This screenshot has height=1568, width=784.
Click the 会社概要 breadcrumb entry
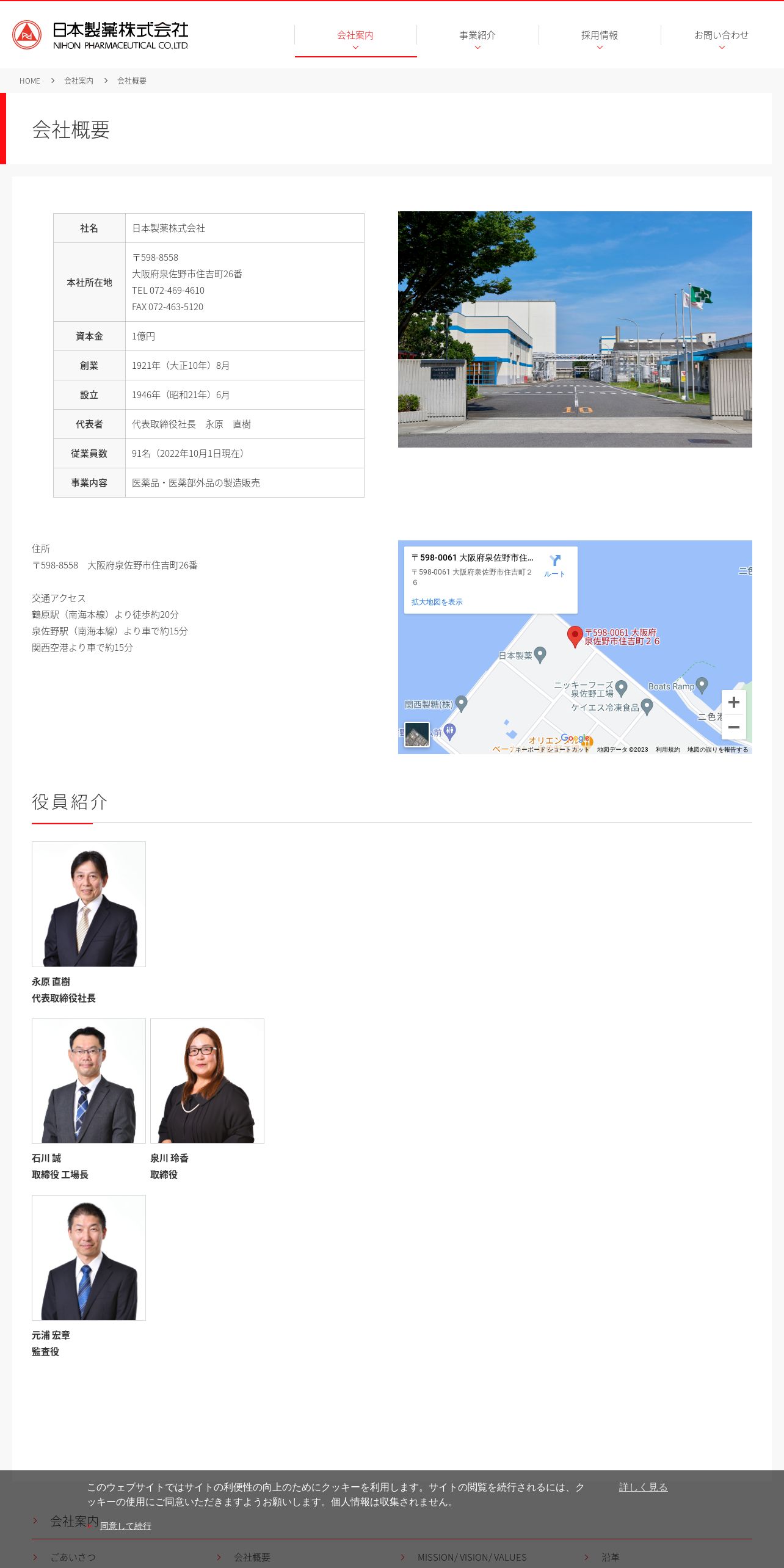132,81
